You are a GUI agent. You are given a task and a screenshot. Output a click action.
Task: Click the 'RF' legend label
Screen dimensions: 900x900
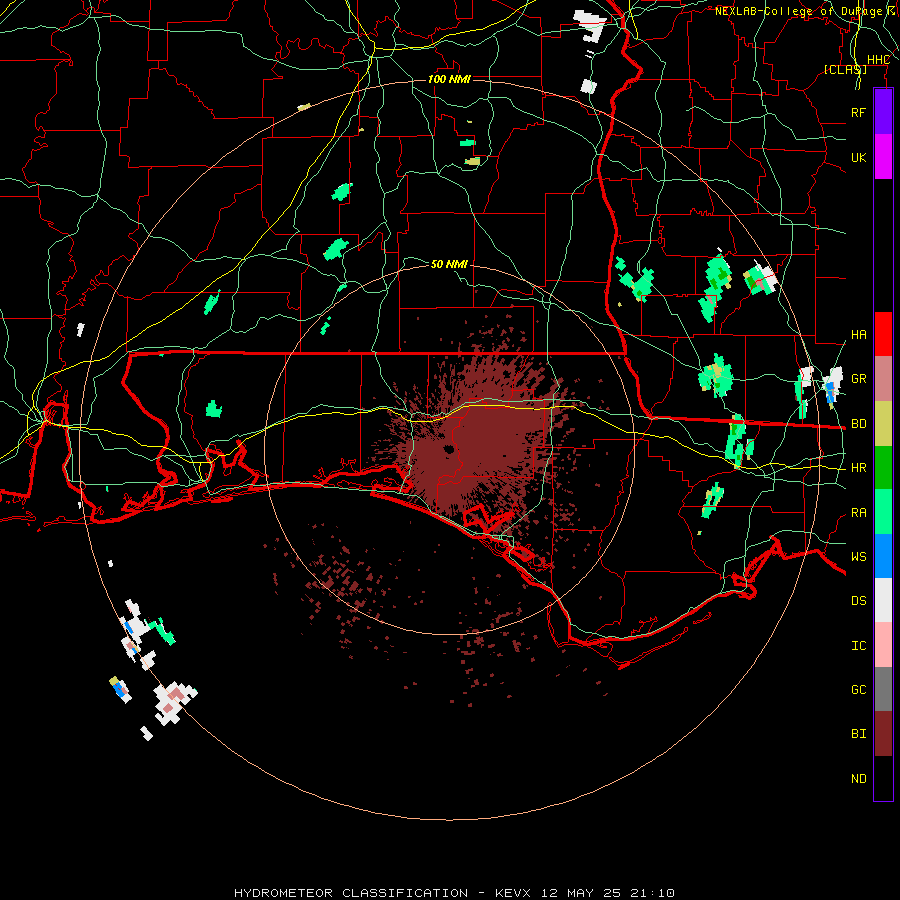tap(858, 112)
